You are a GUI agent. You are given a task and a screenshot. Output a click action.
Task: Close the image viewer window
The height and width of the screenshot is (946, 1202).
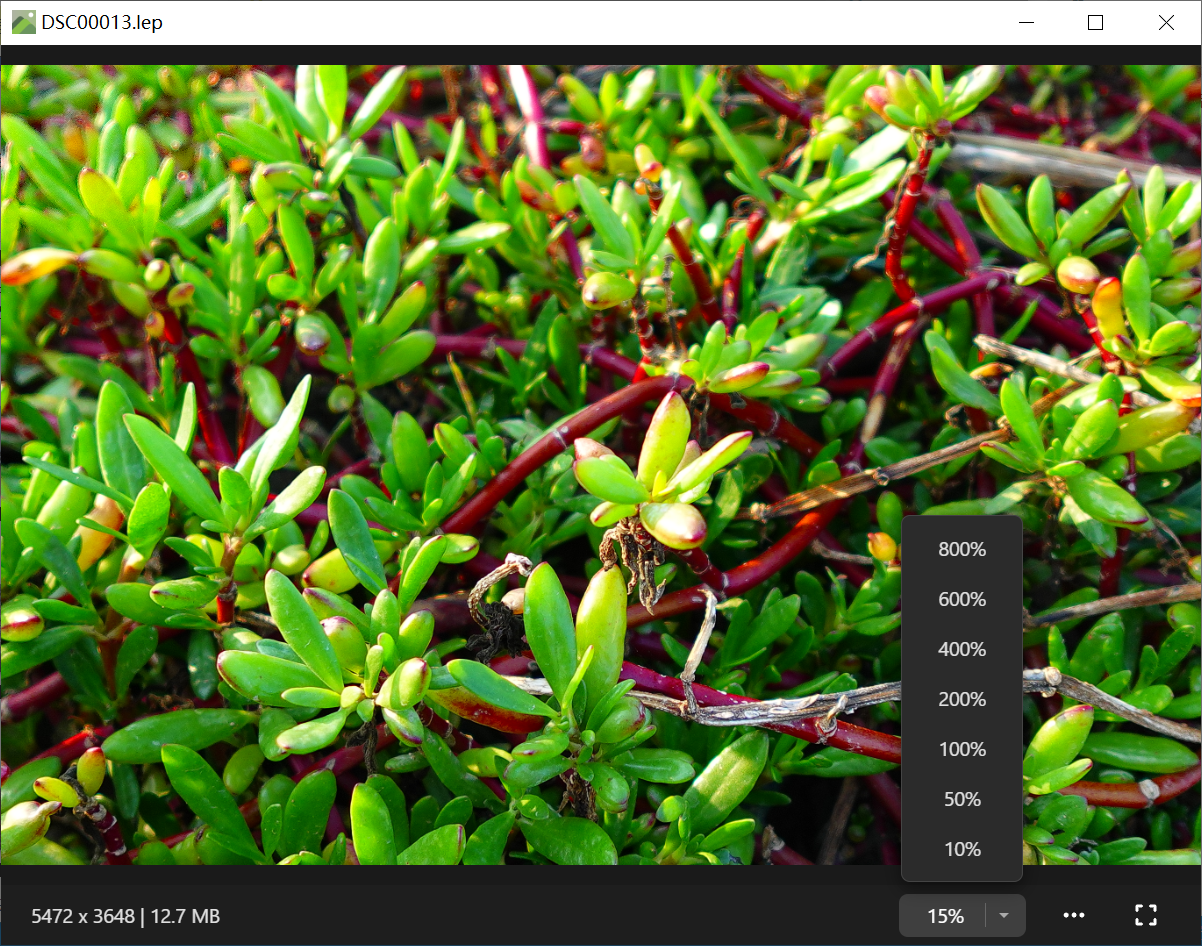[x=1166, y=22]
